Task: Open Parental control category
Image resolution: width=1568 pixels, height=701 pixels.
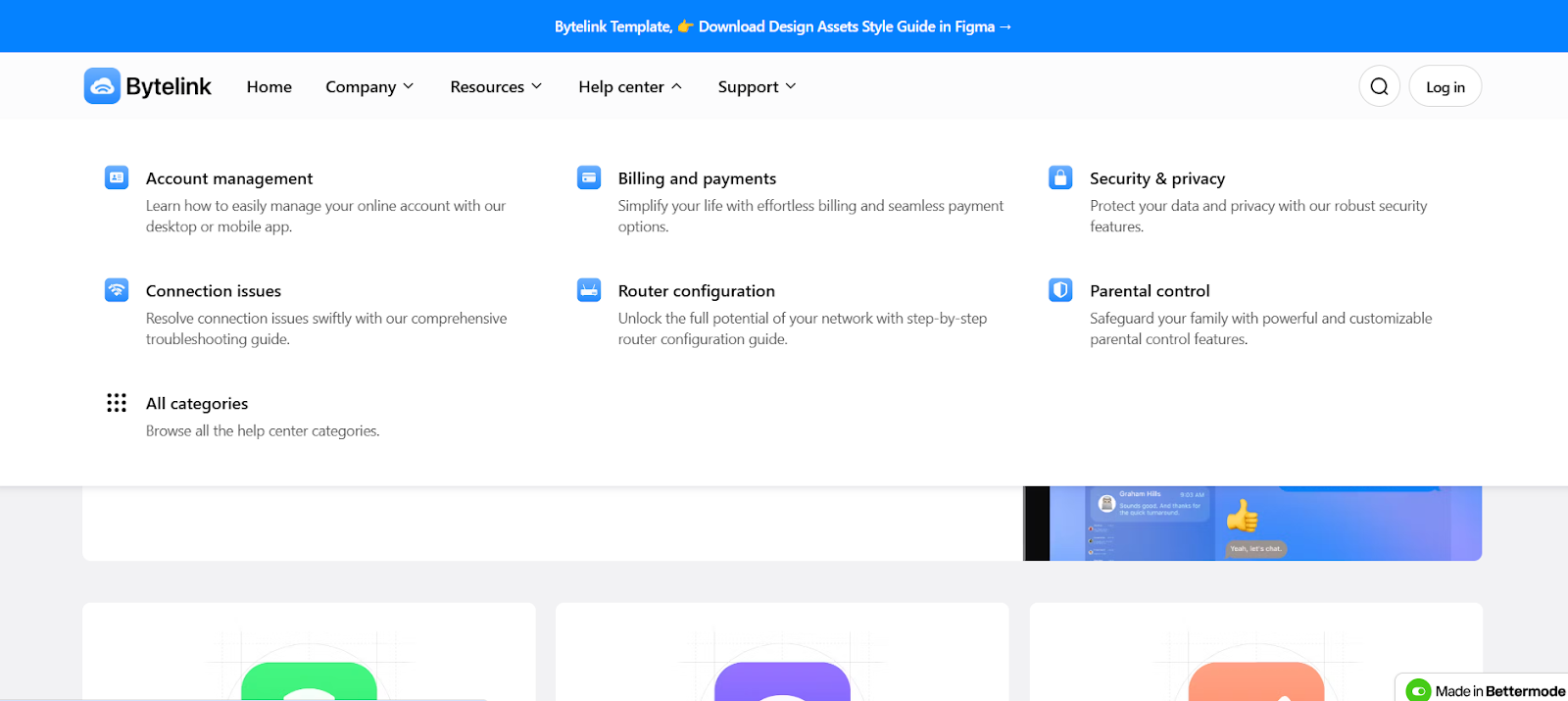Action: click(1150, 291)
